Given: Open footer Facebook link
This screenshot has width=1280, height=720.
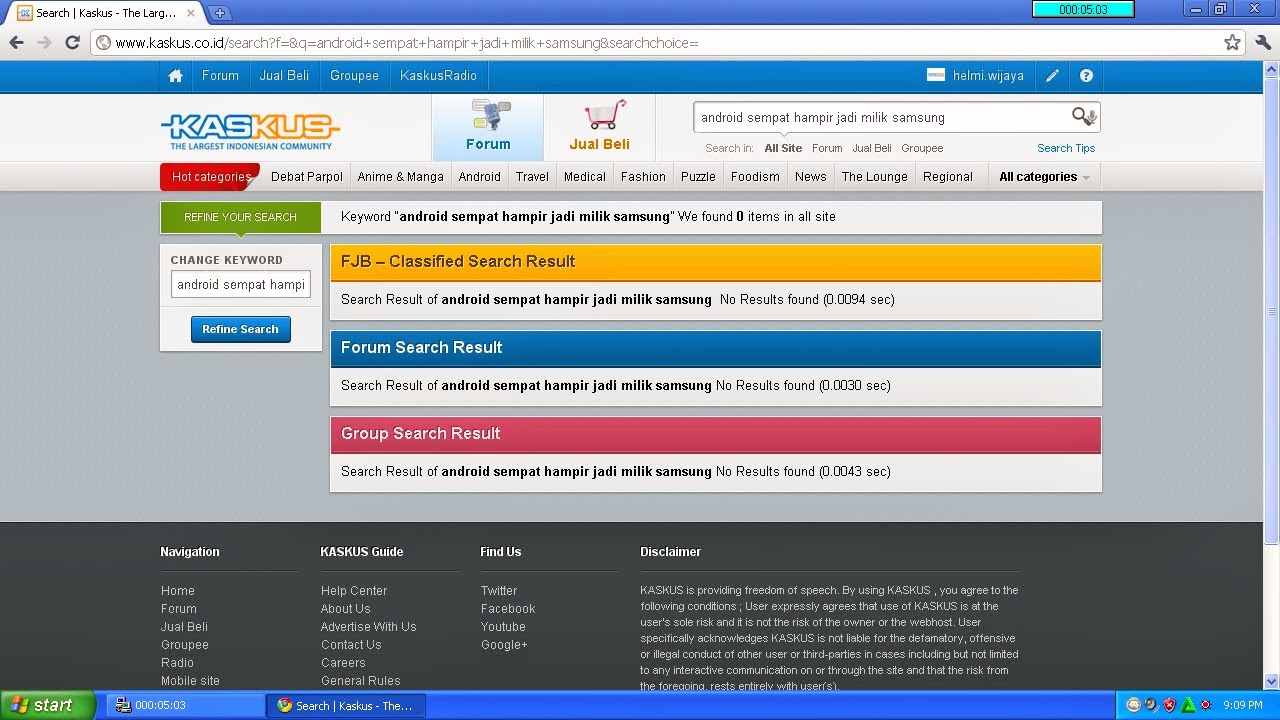Looking at the screenshot, I should pos(508,609).
